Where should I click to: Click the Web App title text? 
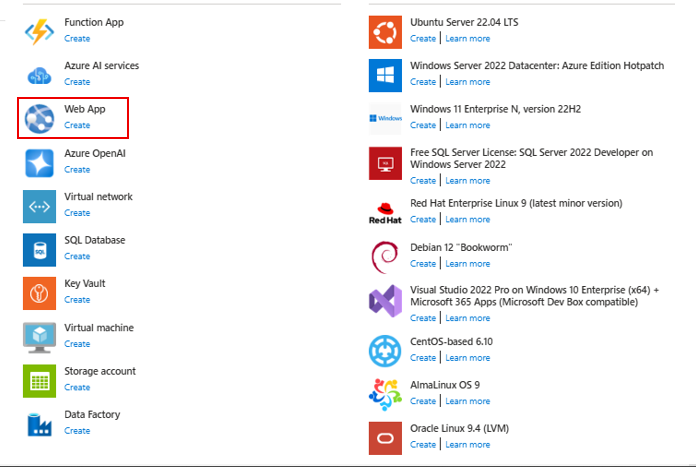coord(85,109)
